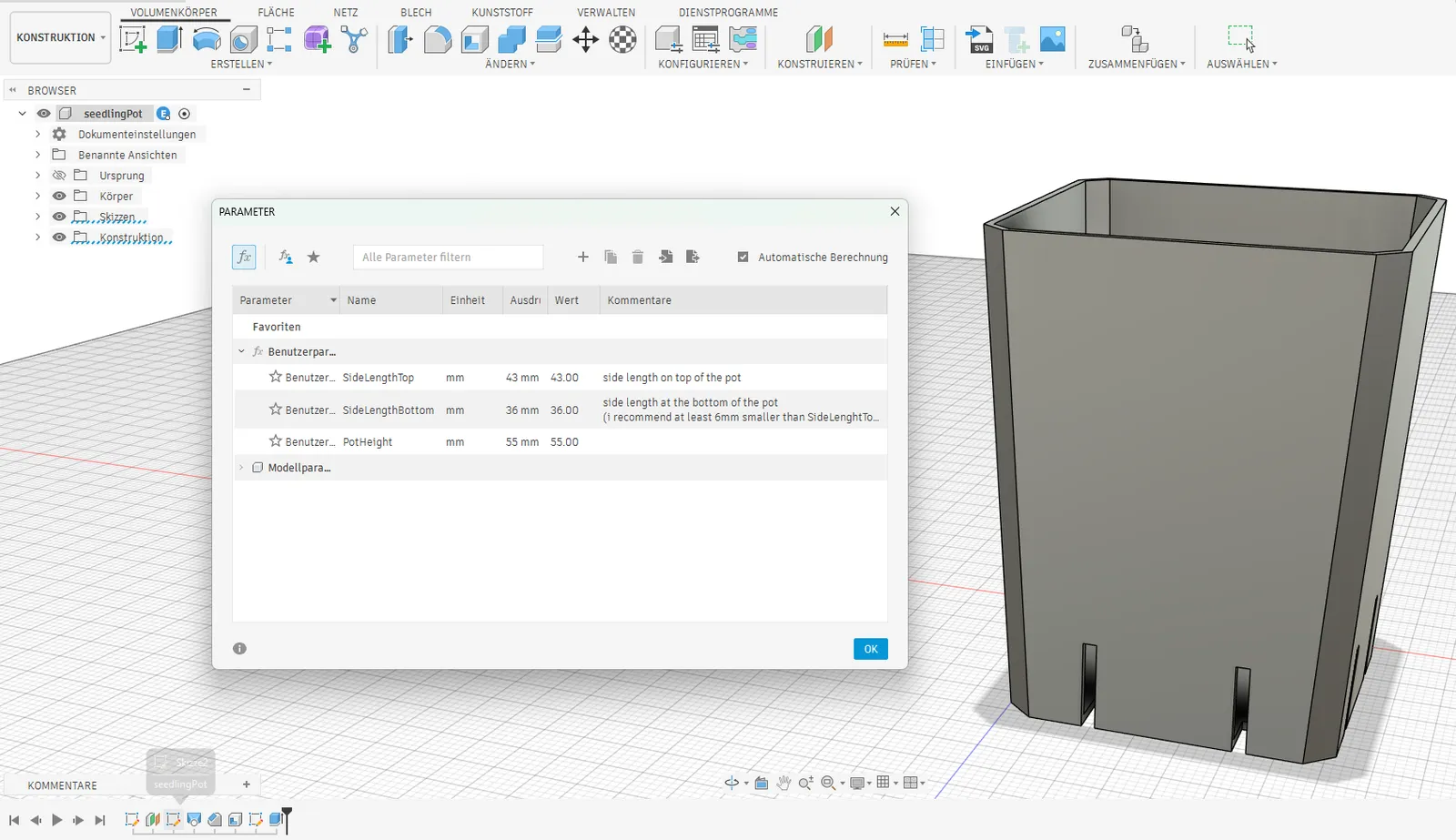Expand the Dokumenteinstellungen tree node

point(37,134)
